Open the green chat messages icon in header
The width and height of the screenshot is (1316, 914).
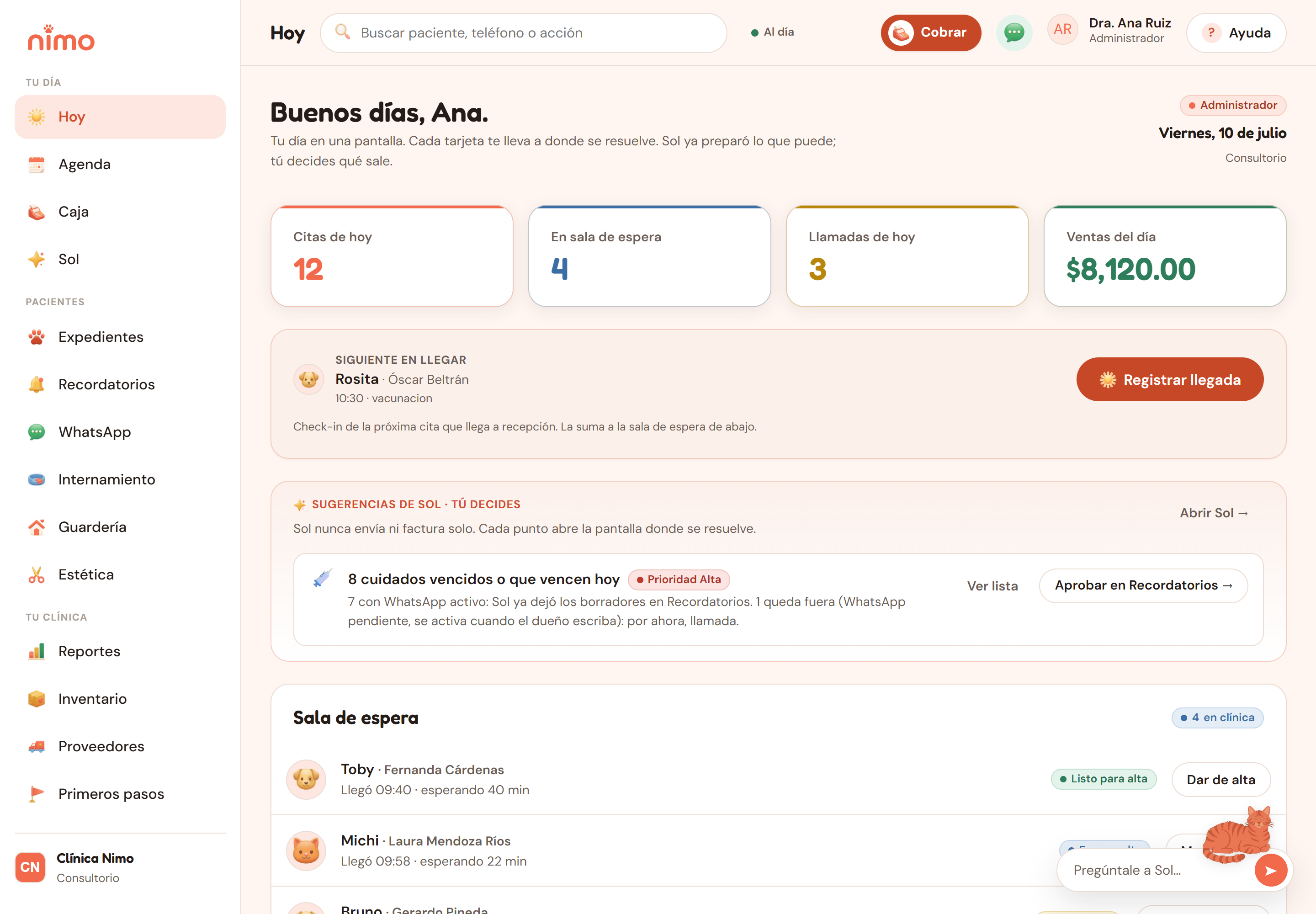point(1014,32)
